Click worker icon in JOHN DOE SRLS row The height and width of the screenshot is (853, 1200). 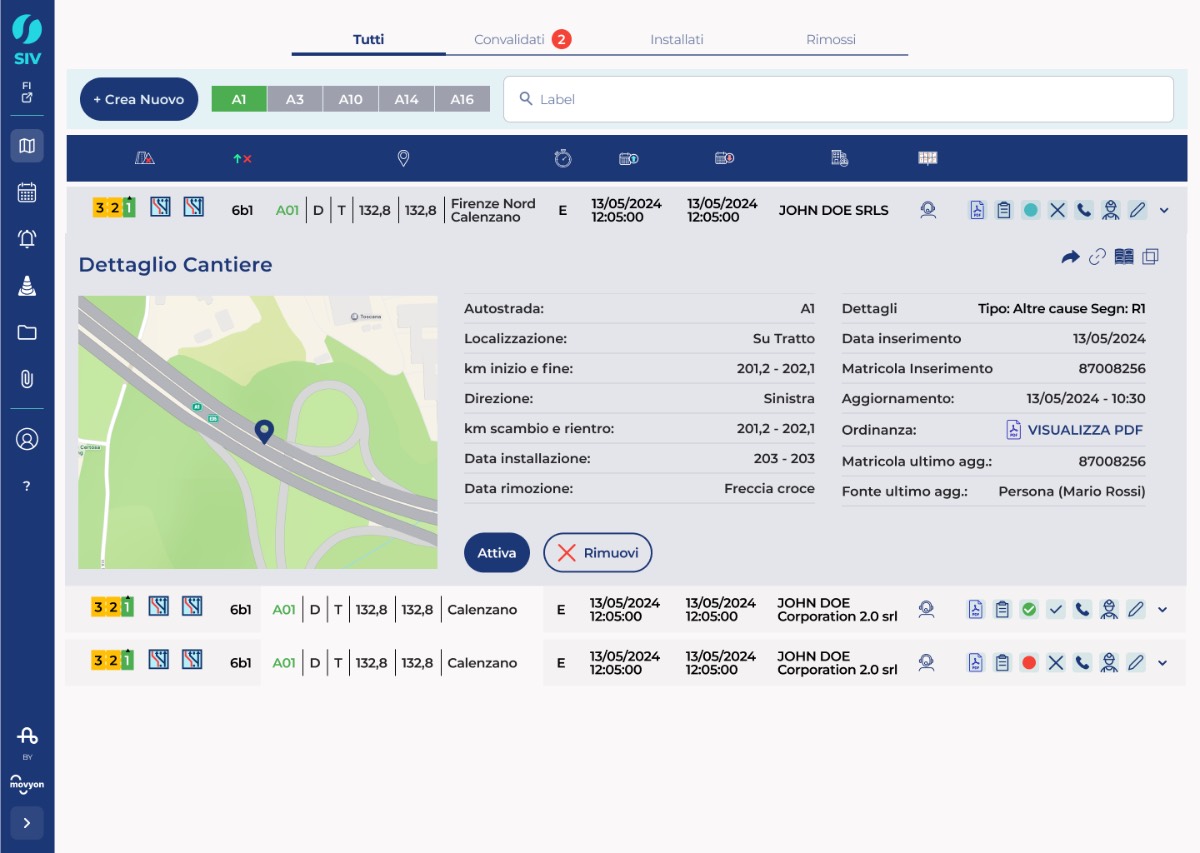tap(1110, 210)
